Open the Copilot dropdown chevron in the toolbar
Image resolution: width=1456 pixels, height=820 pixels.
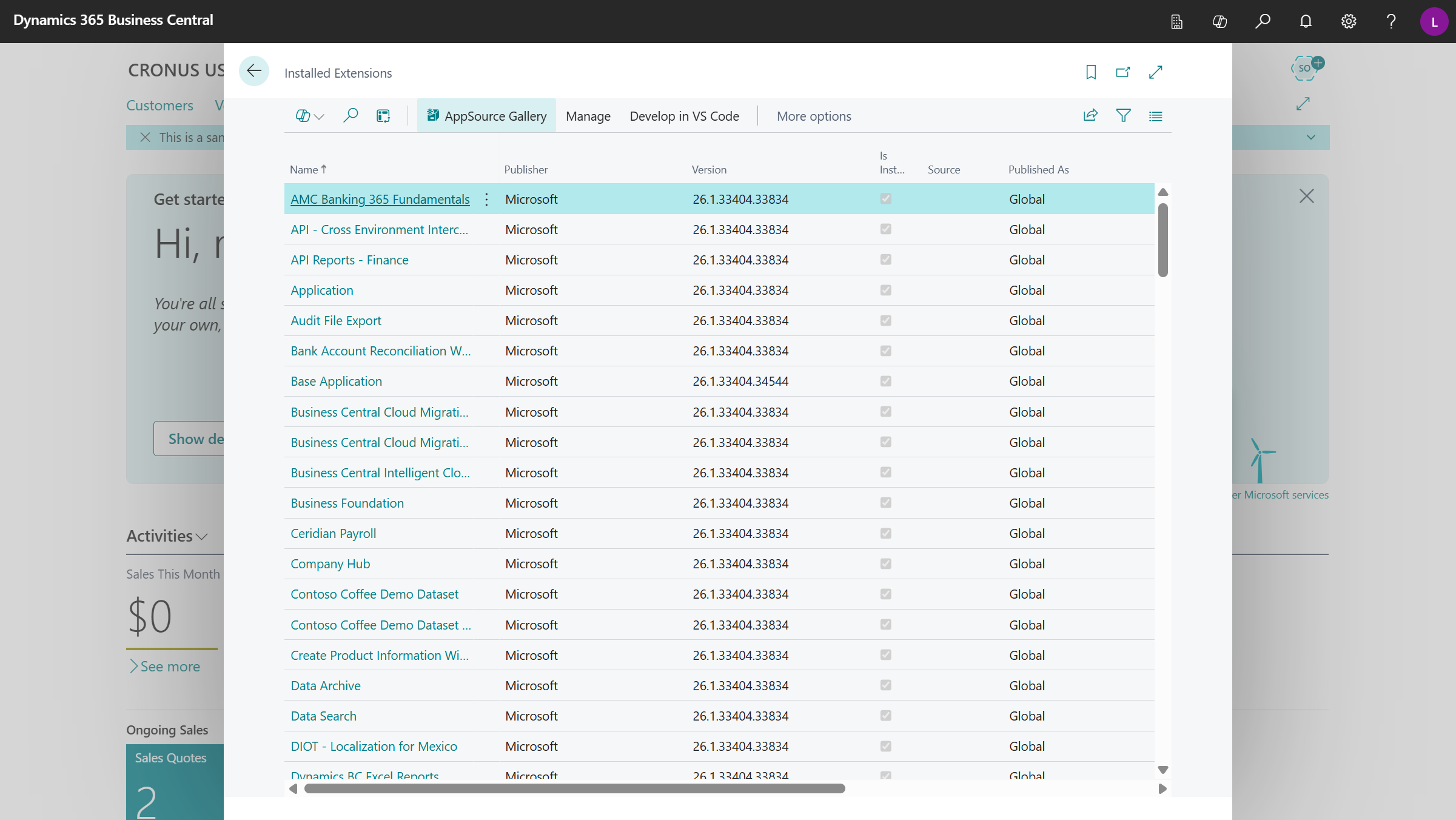[x=318, y=116]
